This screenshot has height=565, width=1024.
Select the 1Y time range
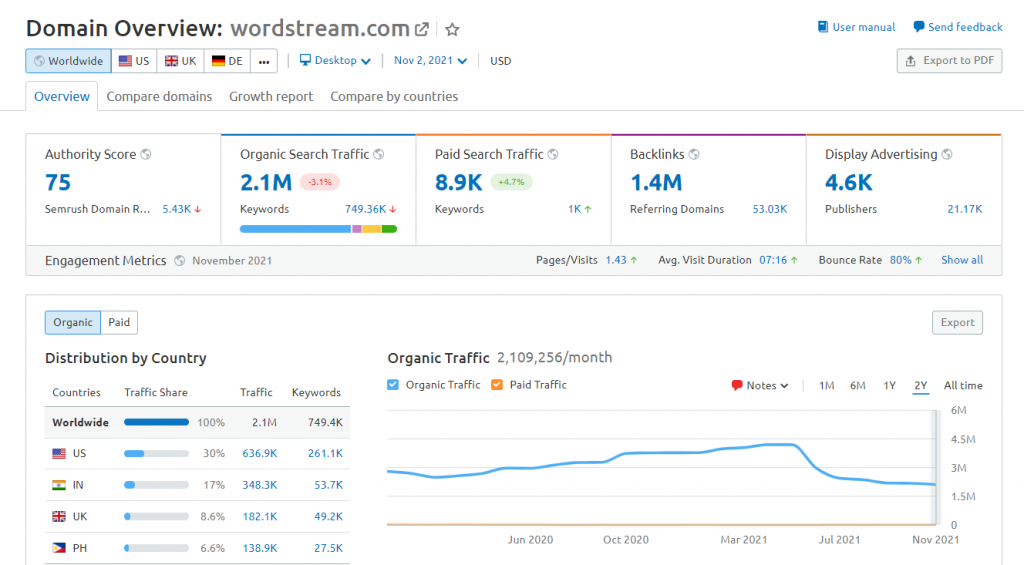[x=889, y=385]
